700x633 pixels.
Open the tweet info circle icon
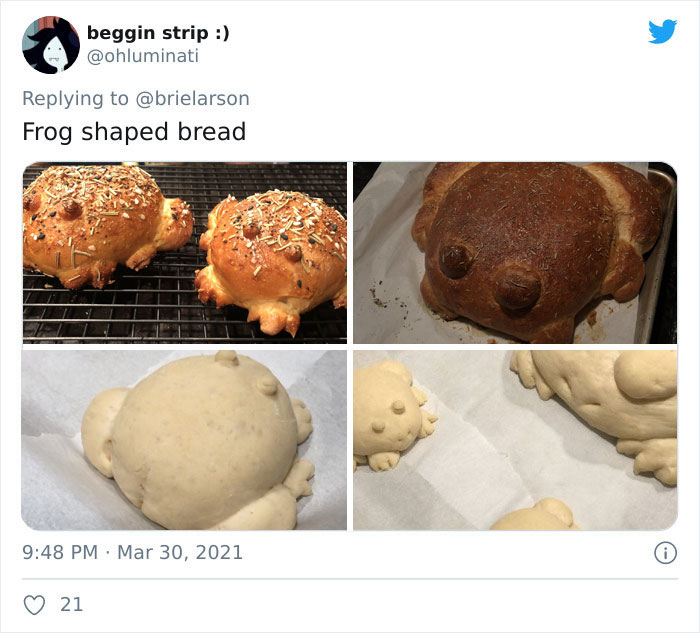(665, 554)
